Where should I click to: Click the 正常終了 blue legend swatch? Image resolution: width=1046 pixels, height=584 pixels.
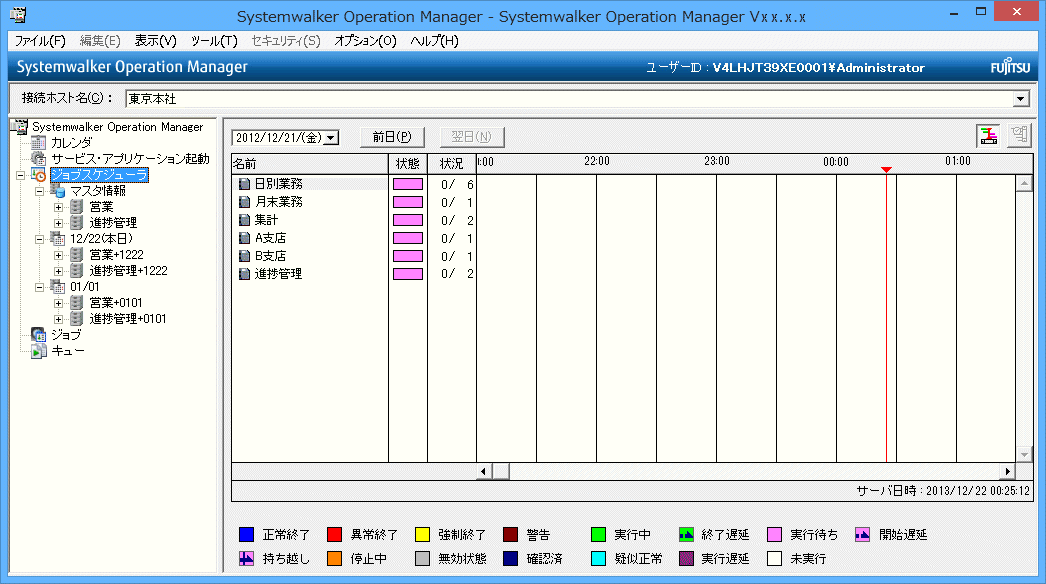coord(246,535)
